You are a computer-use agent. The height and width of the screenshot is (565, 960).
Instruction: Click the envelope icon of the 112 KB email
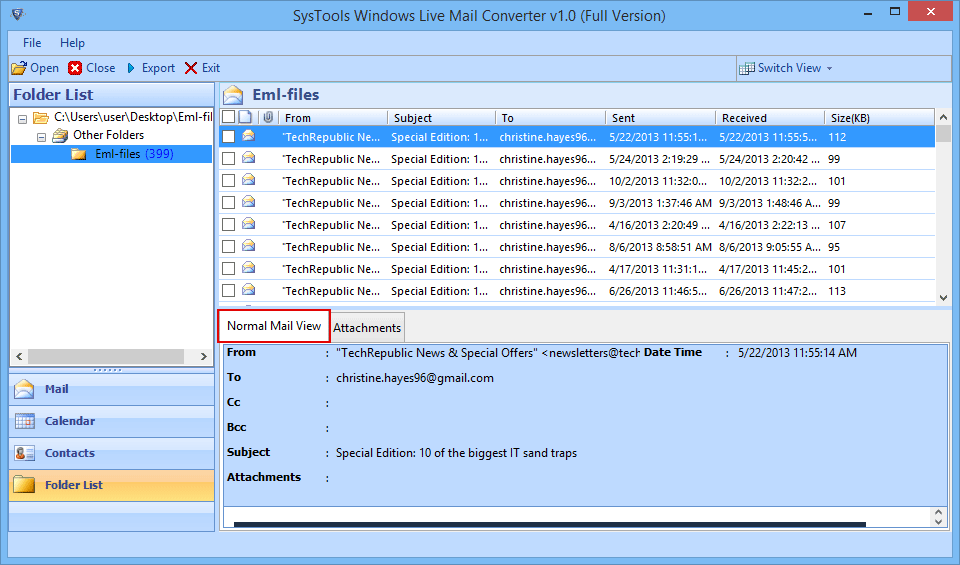tap(249, 136)
